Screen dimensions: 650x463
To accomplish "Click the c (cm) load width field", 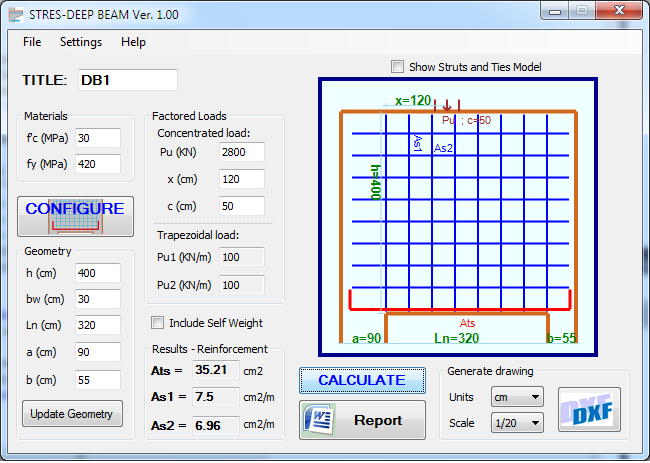I will click(x=242, y=206).
